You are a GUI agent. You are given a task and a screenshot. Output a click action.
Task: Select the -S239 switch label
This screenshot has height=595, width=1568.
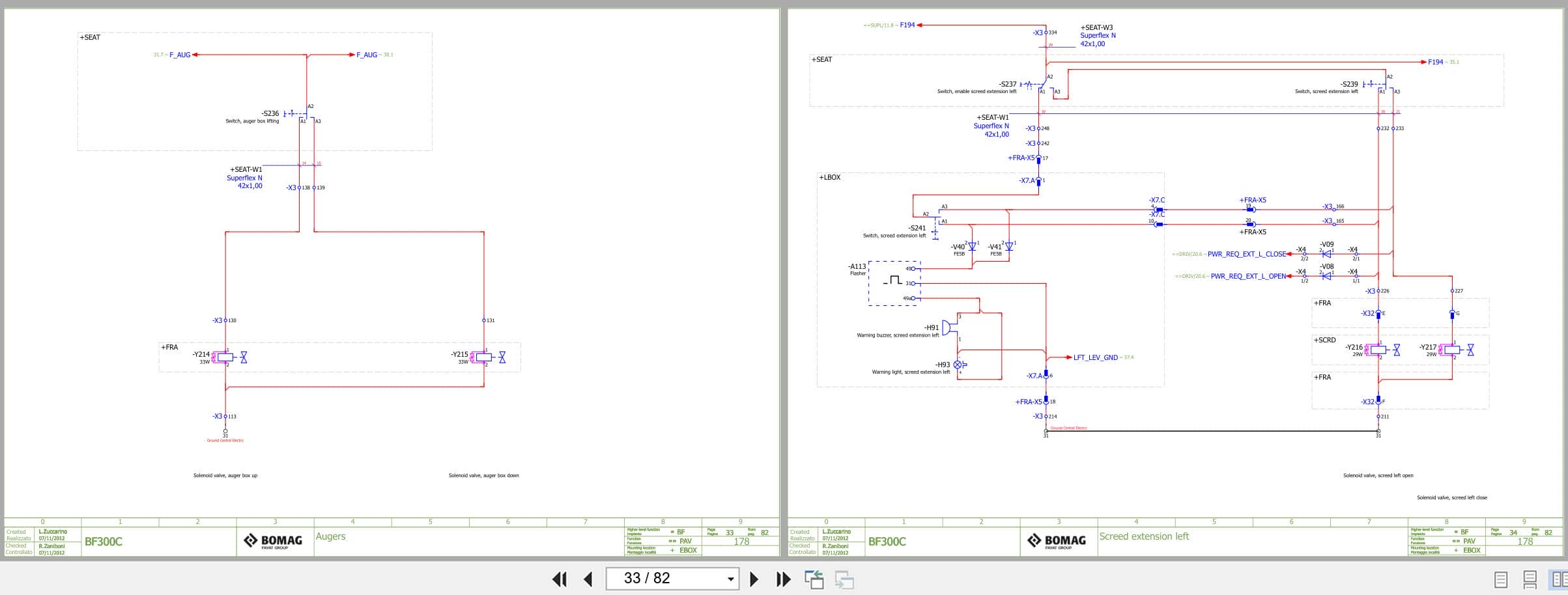click(x=1349, y=84)
